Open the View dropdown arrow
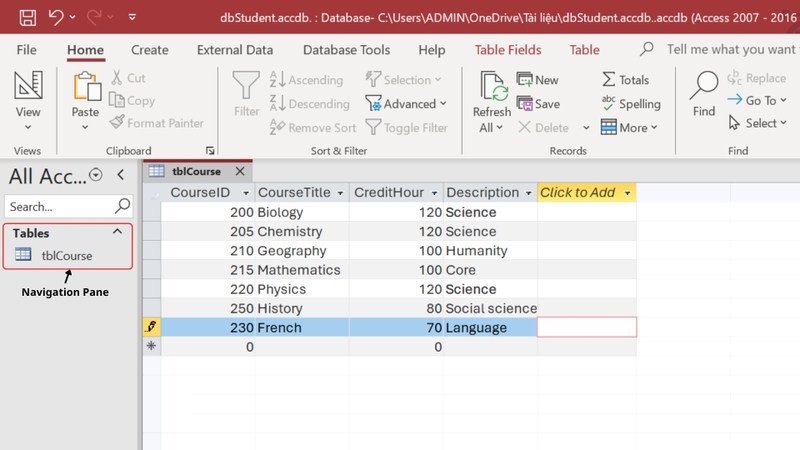This screenshot has height=450, width=800. point(28,127)
